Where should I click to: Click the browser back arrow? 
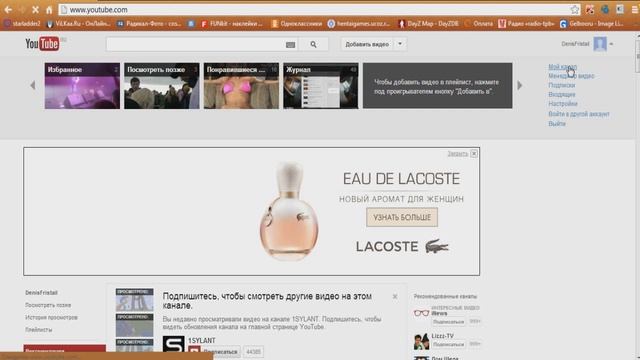click(8, 9)
